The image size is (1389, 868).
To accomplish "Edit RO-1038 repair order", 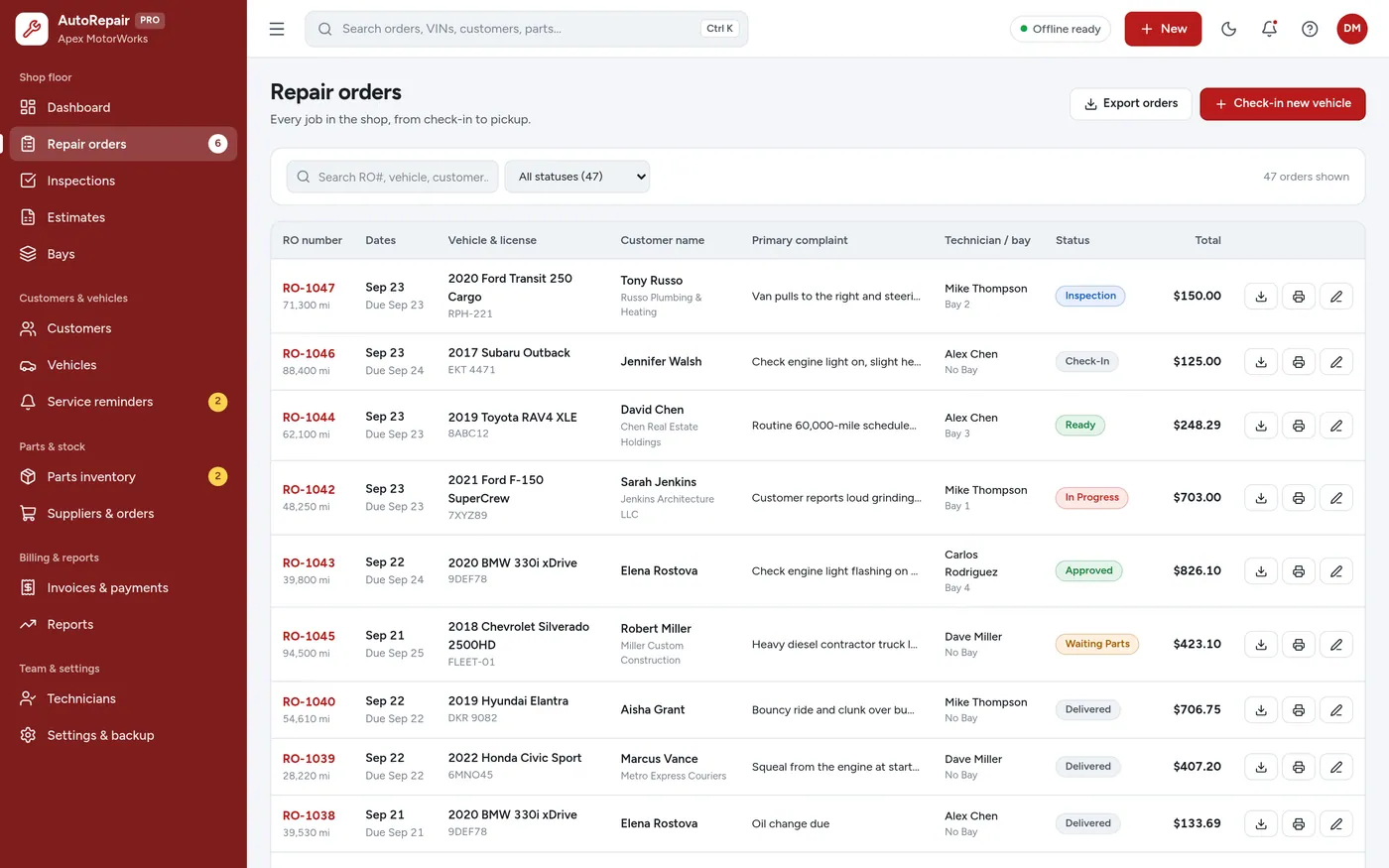I will coord(1335,823).
